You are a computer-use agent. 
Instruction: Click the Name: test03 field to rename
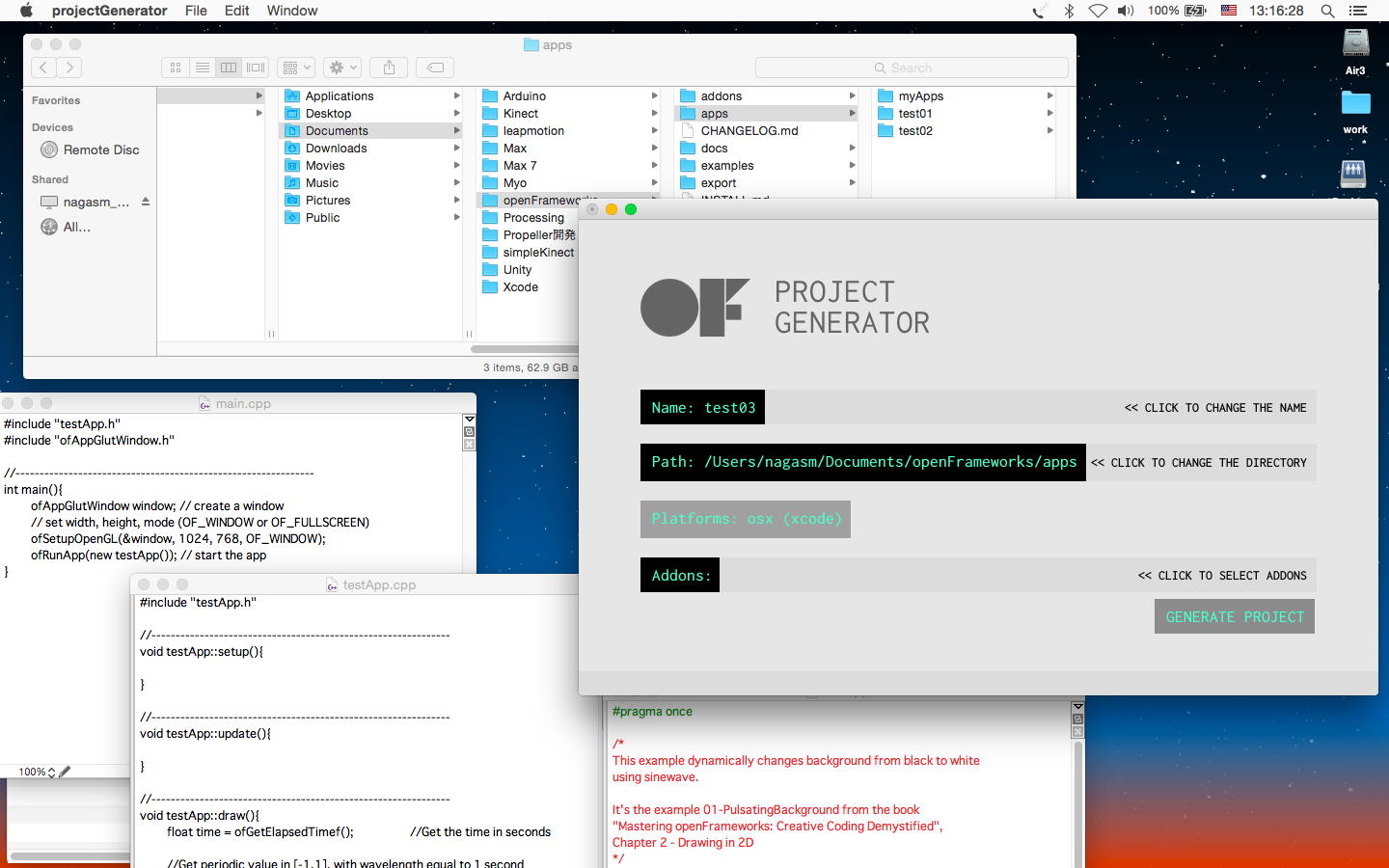point(978,408)
